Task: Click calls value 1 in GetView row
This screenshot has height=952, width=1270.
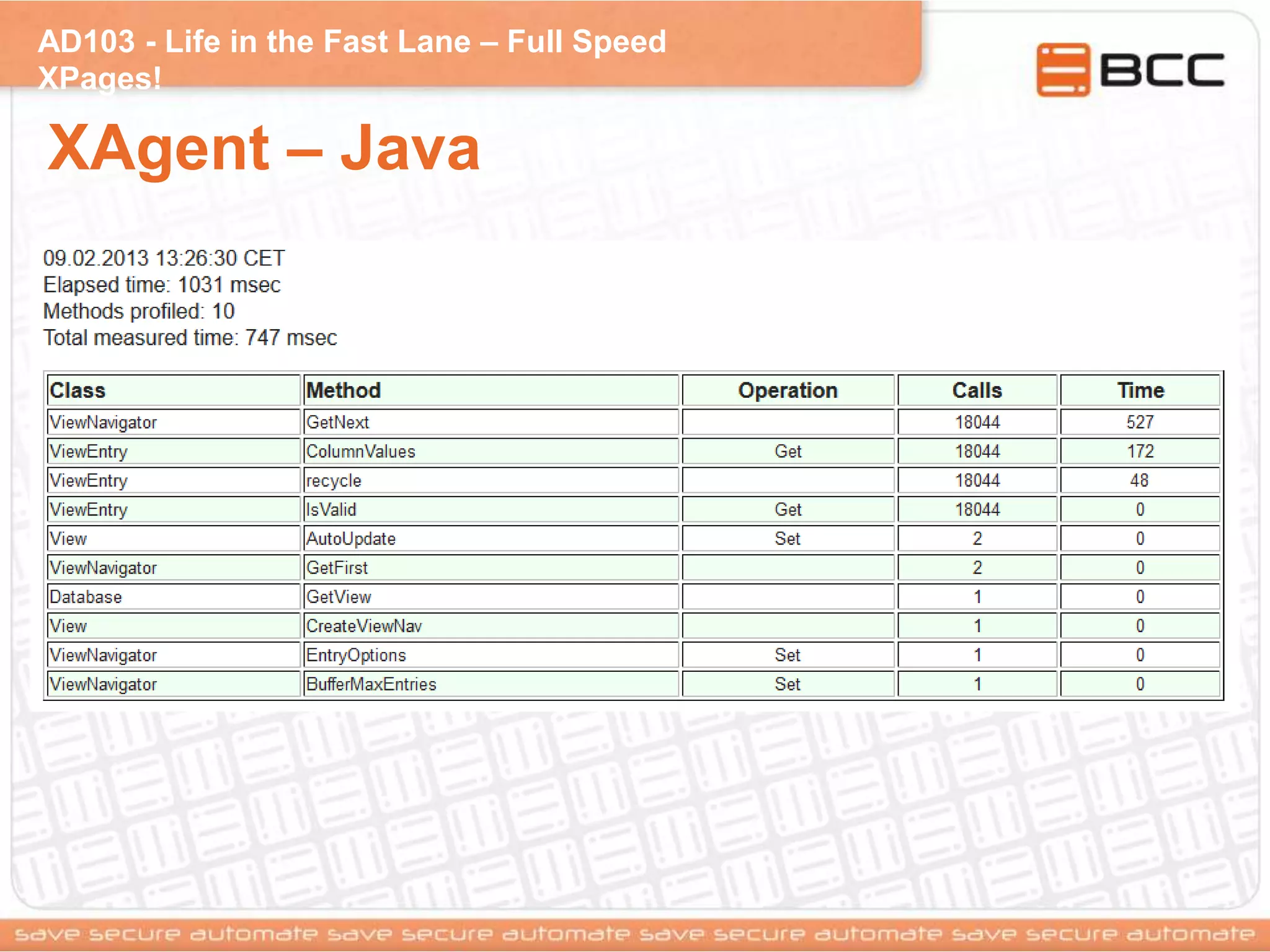Action: [977, 597]
